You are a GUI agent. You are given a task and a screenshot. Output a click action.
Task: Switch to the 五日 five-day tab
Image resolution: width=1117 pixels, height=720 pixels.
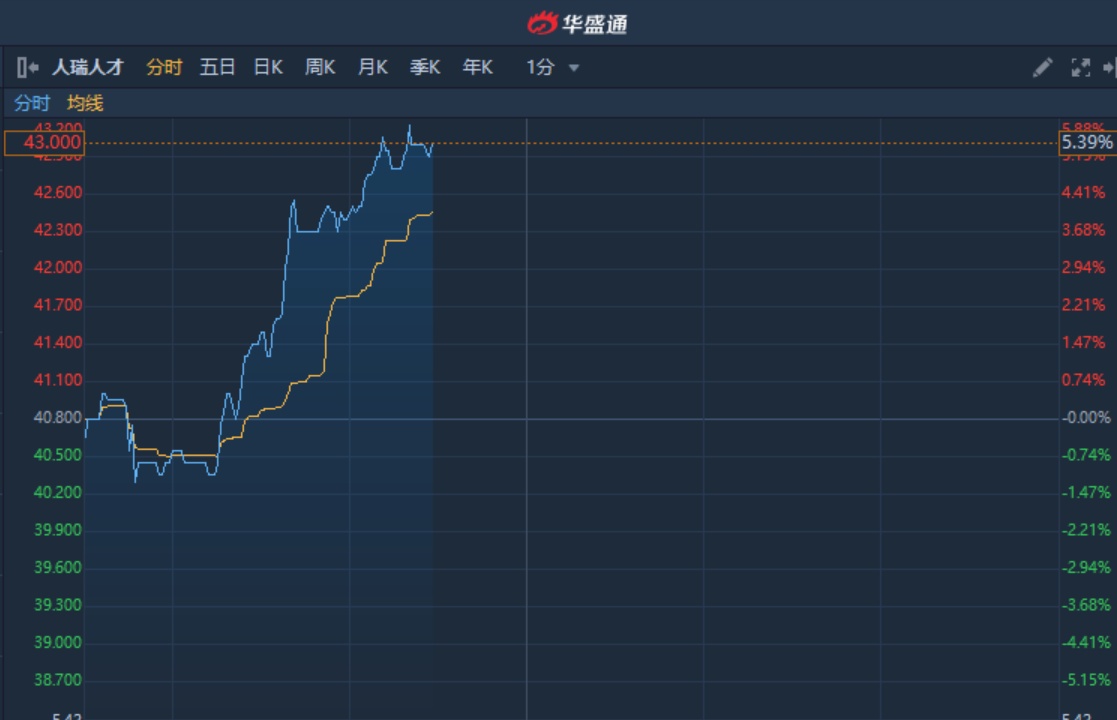(217, 68)
